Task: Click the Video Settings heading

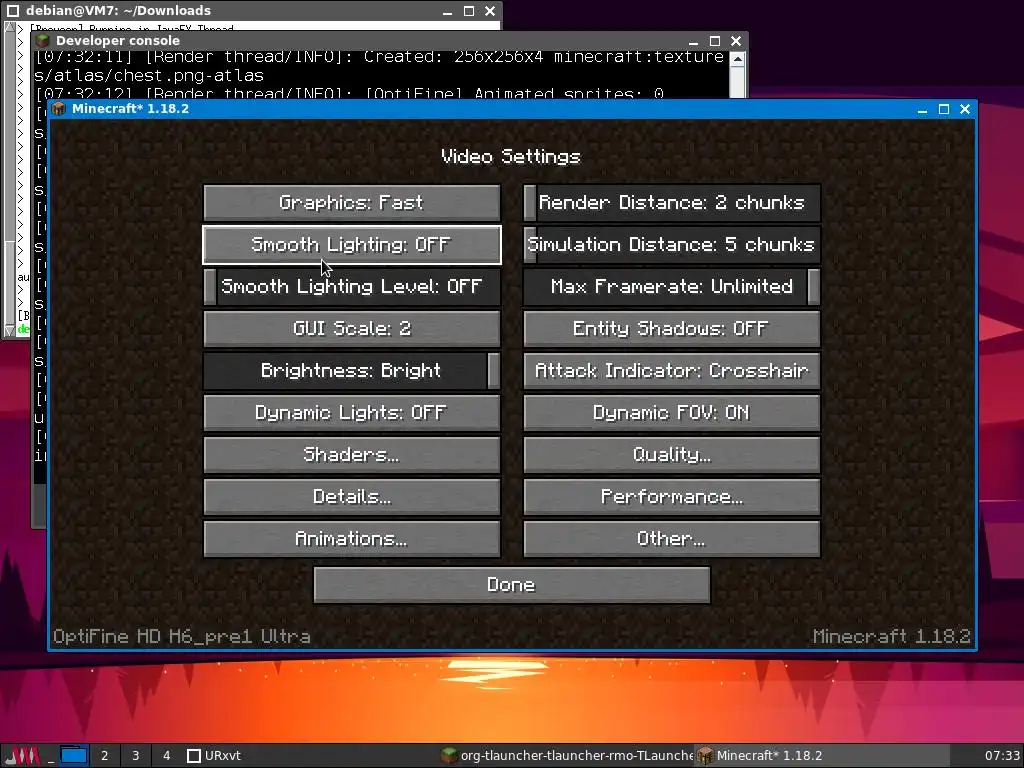Action: (x=511, y=157)
